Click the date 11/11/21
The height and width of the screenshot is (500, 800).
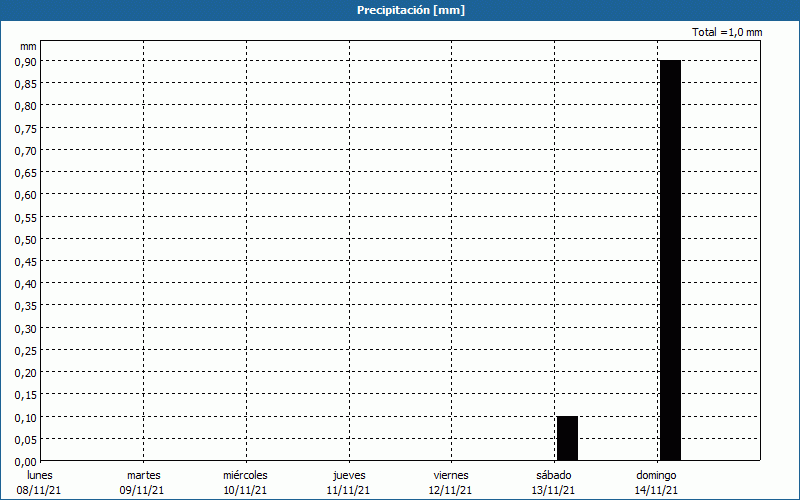point(348,490)
